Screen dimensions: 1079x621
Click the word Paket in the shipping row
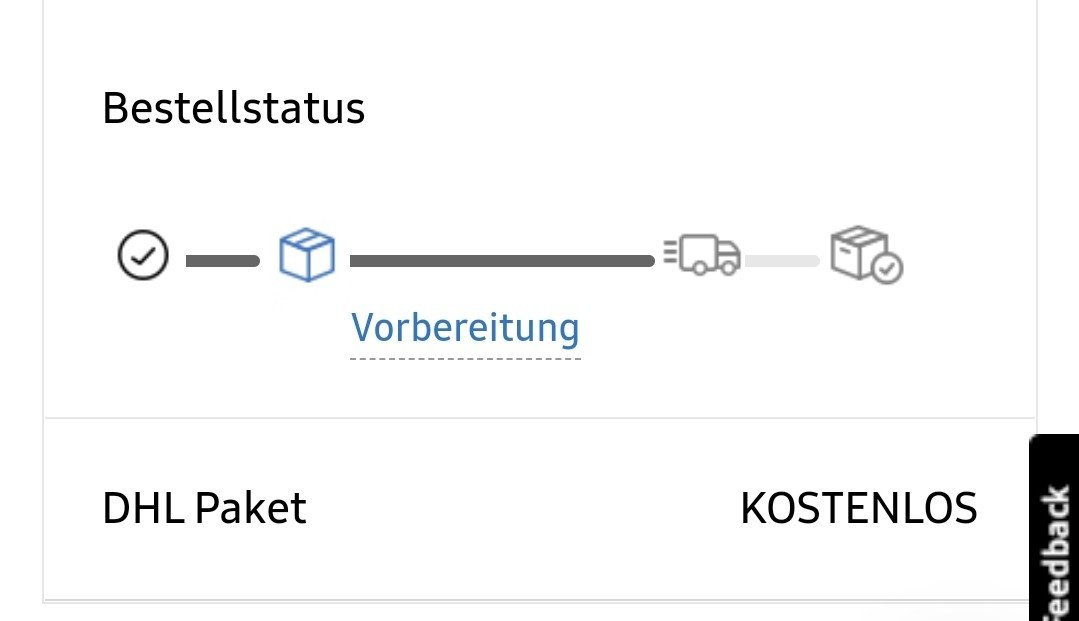click(250, 508)
